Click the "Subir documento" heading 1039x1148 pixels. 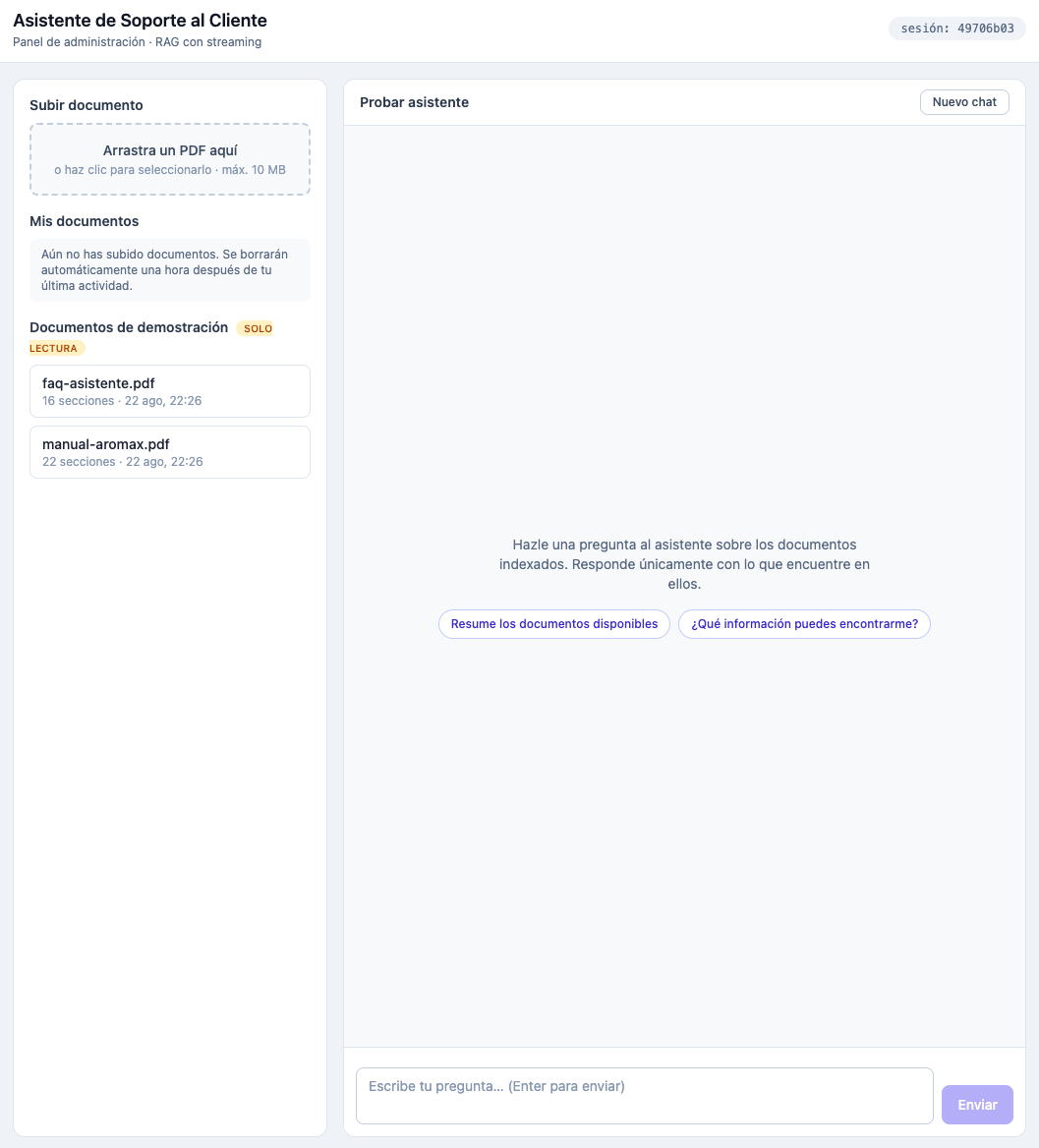tap(87, 105)
